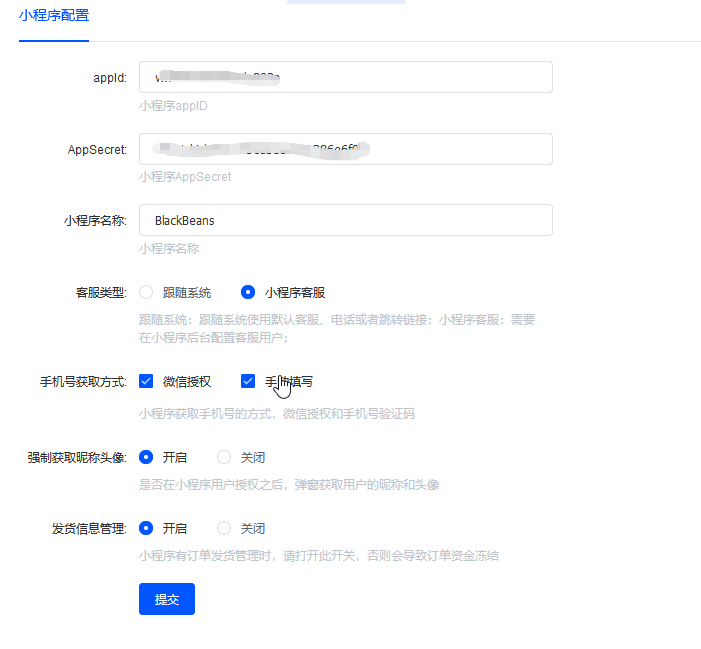The height and width of the screenshot is (649, 701).
Task: Select the 跟随系统 radio option
Action: [x=146, y=293]
